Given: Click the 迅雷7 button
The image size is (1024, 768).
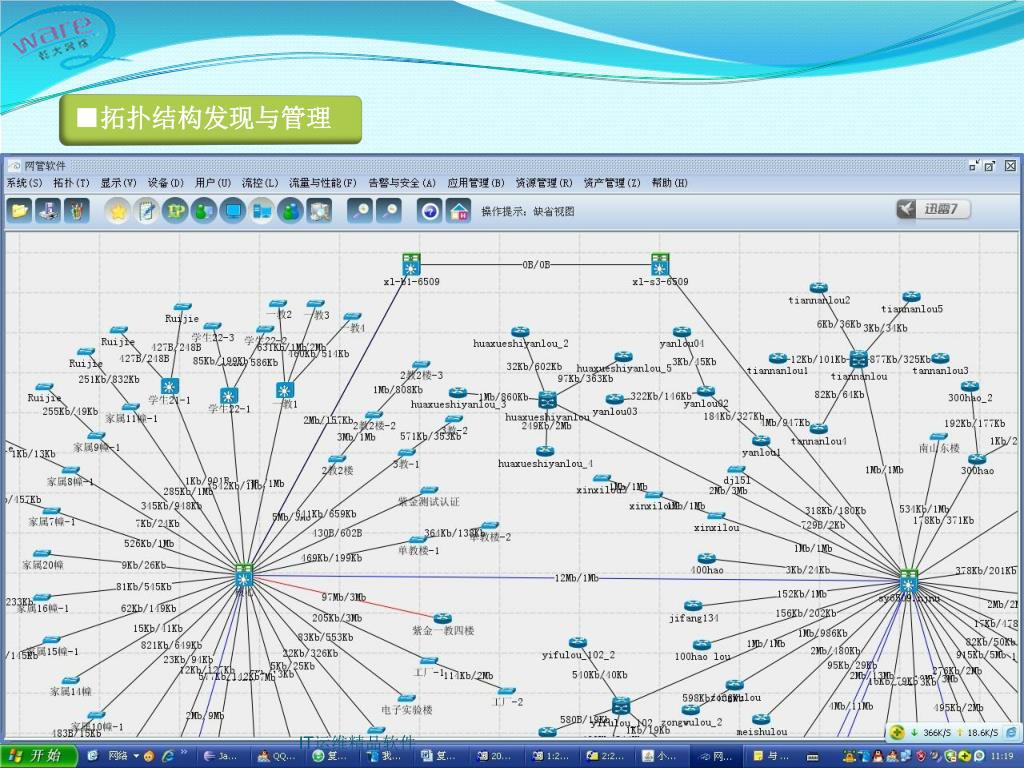Looking at the screenshot, I should point(933,209).
